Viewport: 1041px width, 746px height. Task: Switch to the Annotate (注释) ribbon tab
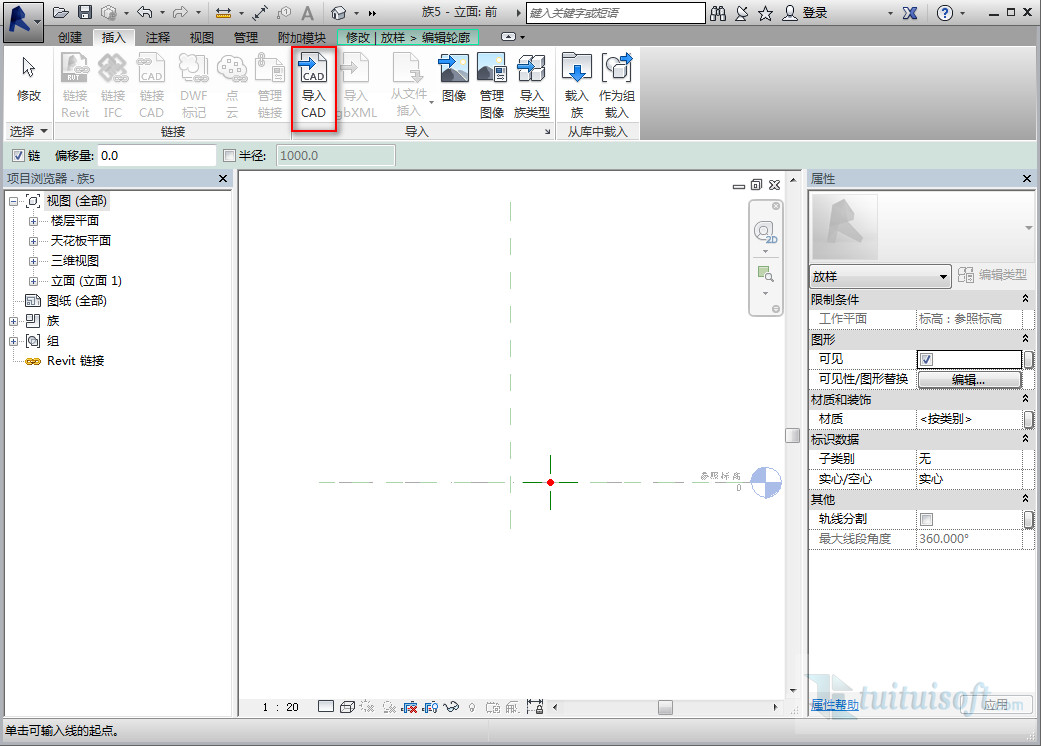[x=157, y=37]
